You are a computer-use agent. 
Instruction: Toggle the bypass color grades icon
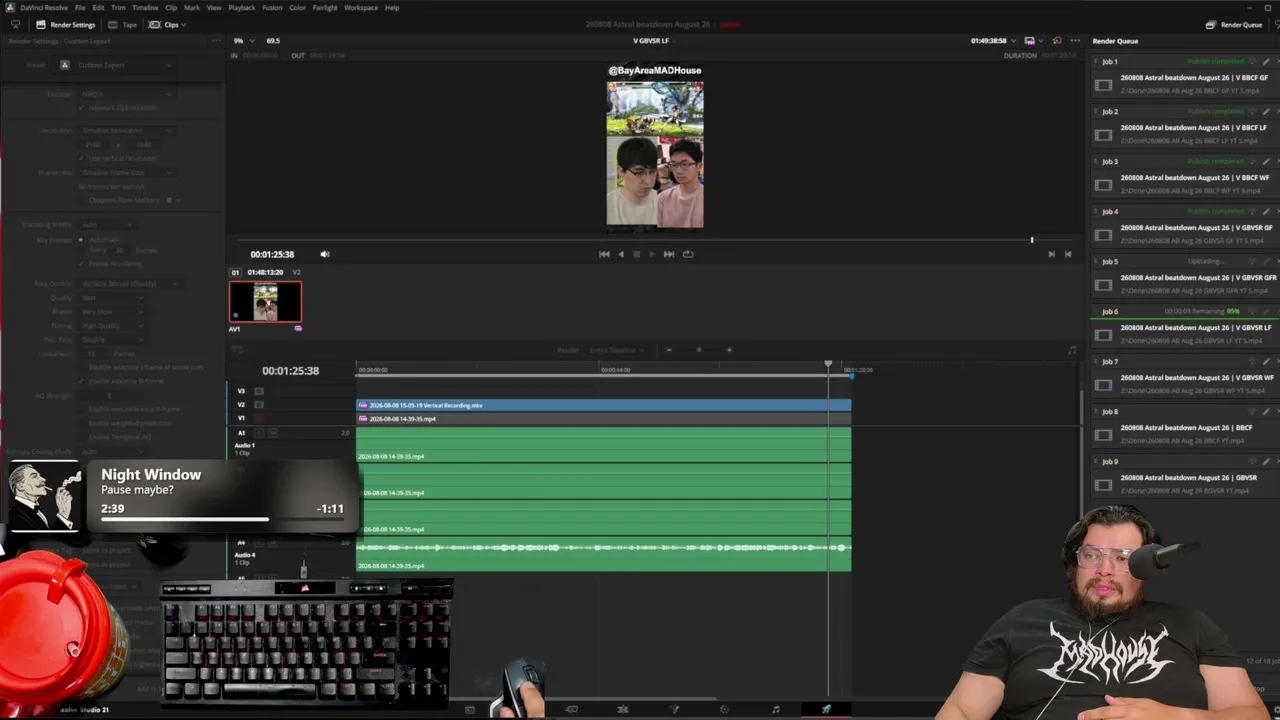(x=1057, y=41)
